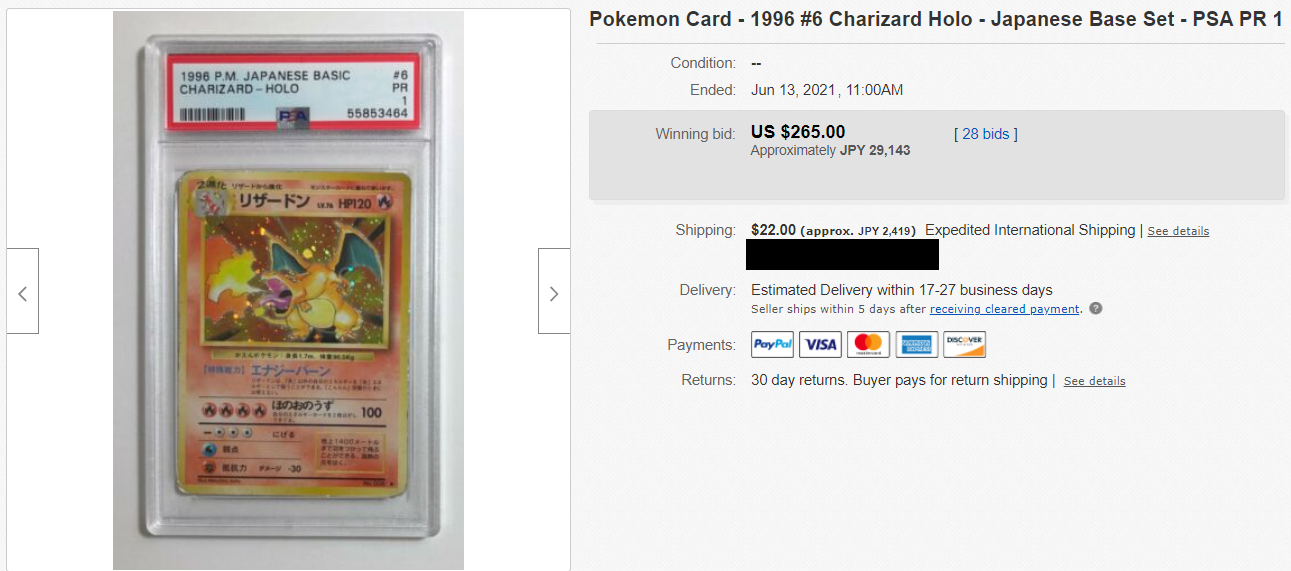
Task: Click the estimated delivery text
Action: (902, 290)
